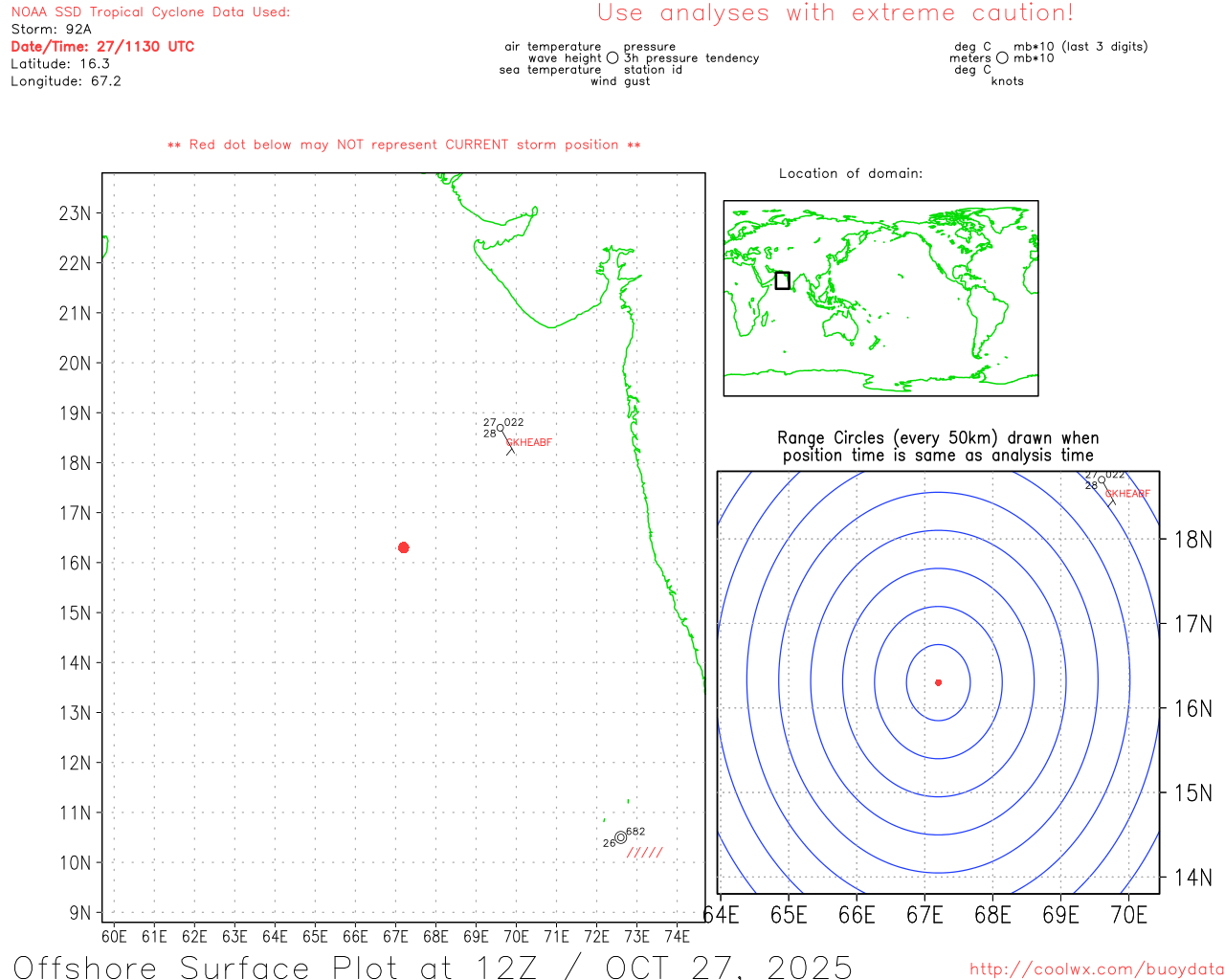Click the '3h pressure tendency' legend label

691,58
